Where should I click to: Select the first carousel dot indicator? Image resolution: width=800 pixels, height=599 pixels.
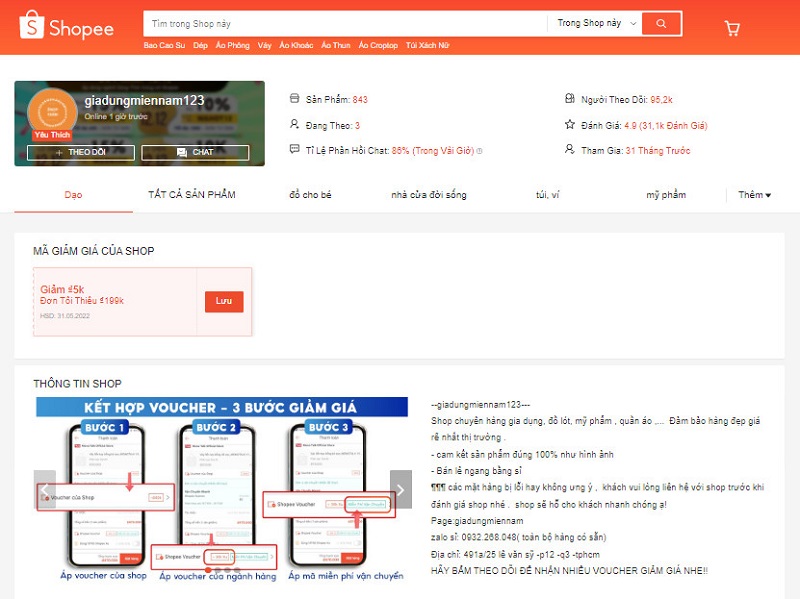coord(207,570)
